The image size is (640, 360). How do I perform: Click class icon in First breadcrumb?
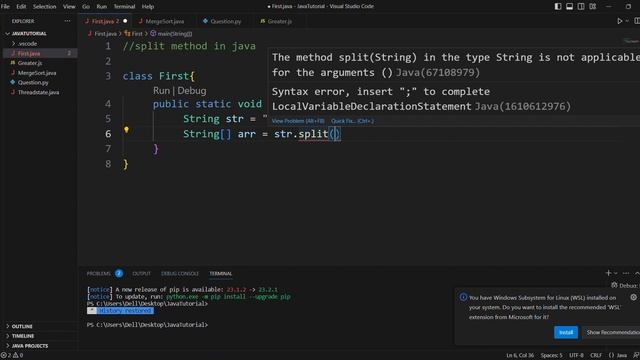coord(127,33)
